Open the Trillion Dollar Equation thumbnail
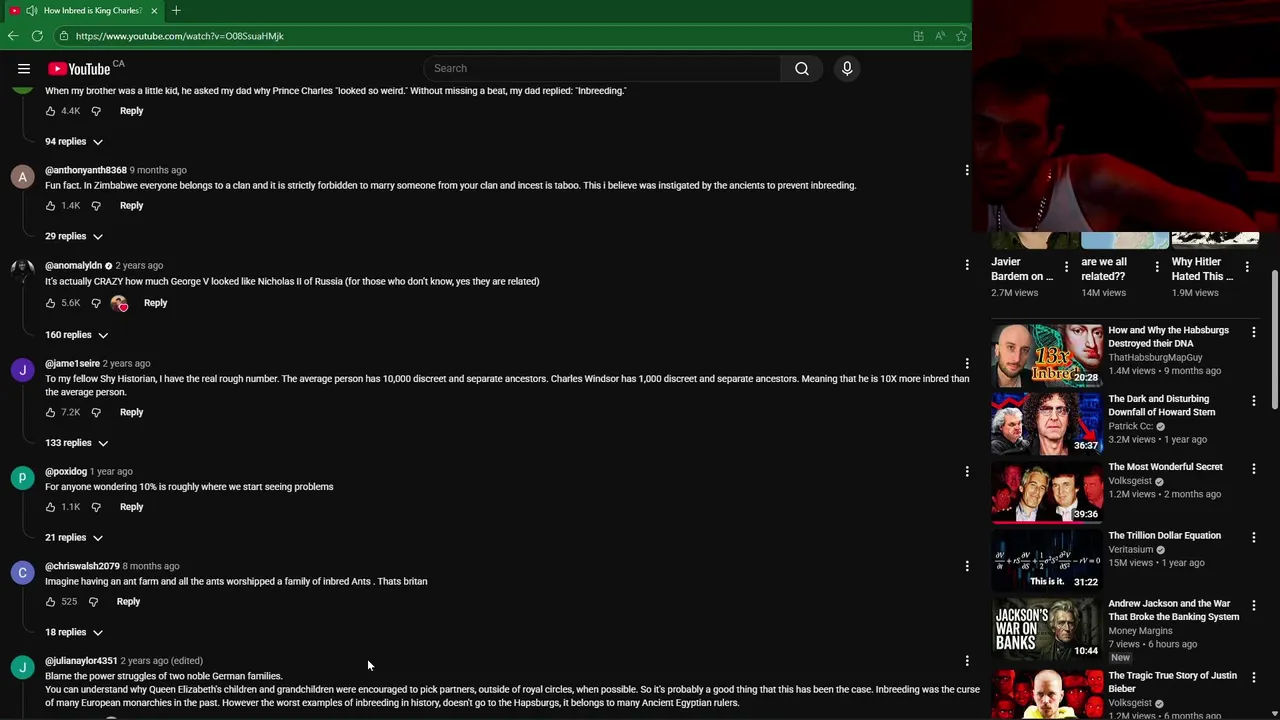The height and width of the screenshot is (720, 1280). tap(1046, 560)
